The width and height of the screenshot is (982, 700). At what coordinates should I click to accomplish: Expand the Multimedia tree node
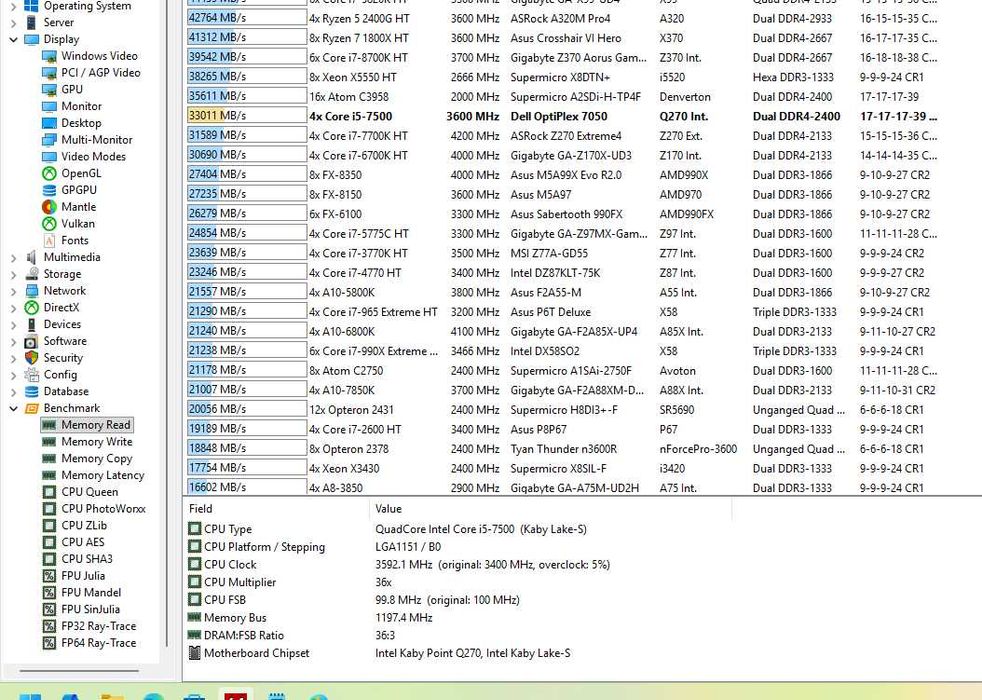(13, 257)
